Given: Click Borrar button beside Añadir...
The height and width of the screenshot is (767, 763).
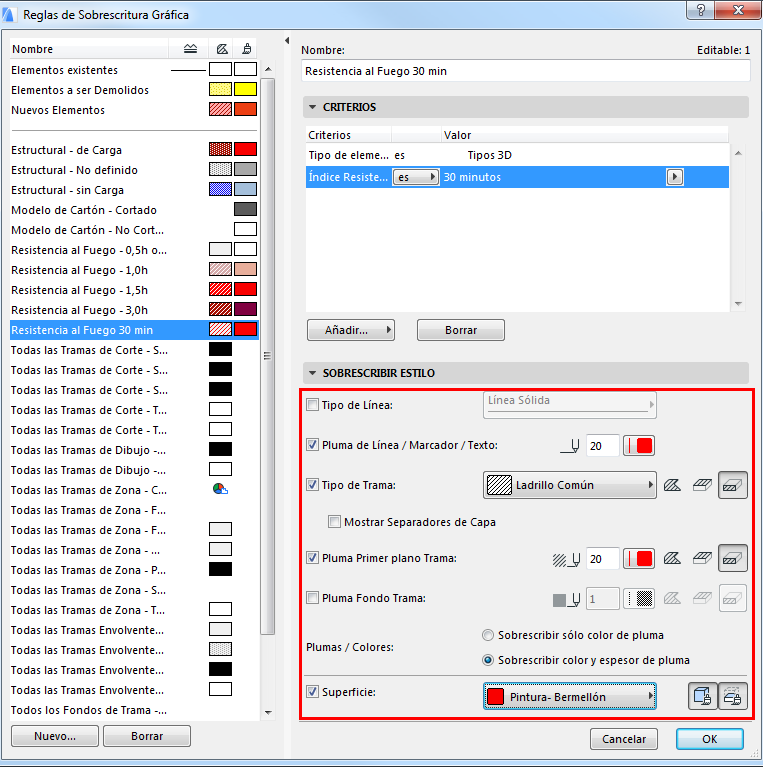Looking at the screenshot, I should pos(461,330).
